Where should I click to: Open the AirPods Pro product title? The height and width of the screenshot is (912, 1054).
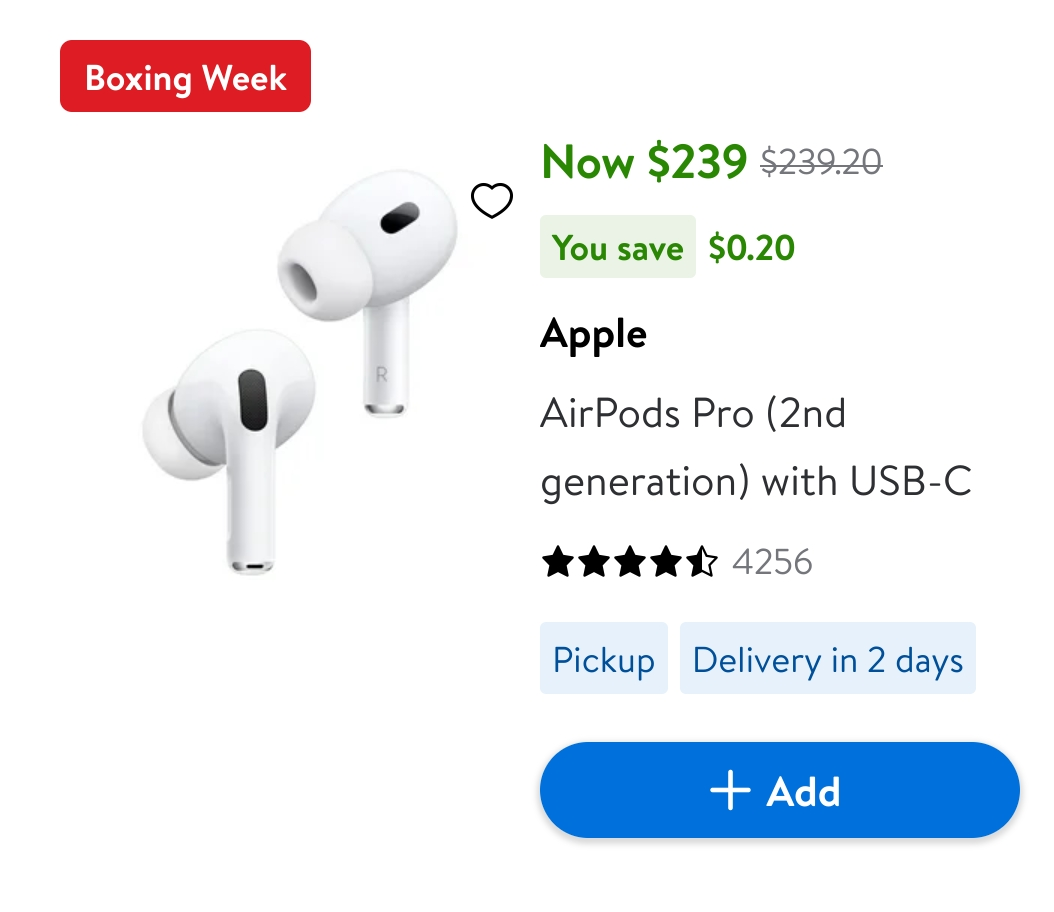[x=755, y=447]
